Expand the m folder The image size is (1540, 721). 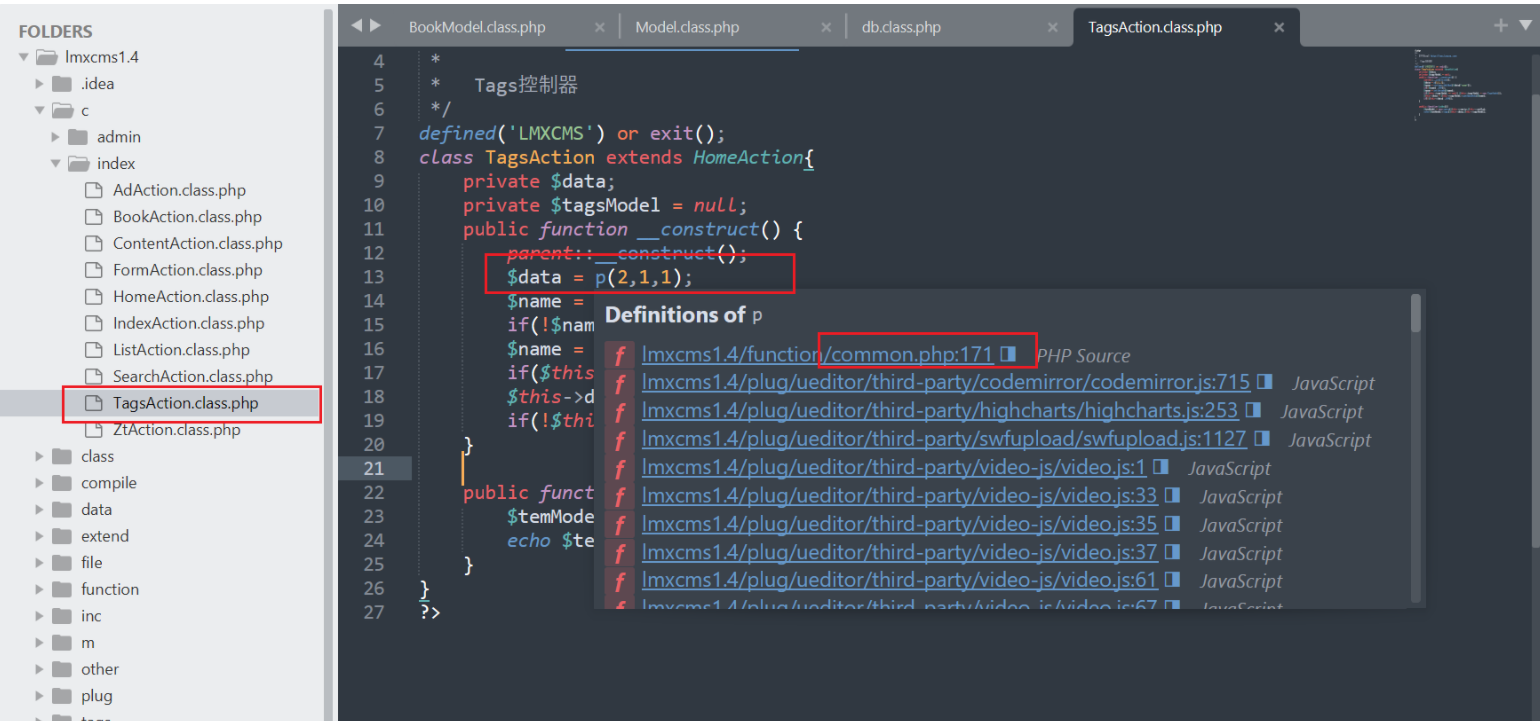click(x=40, y=643)
